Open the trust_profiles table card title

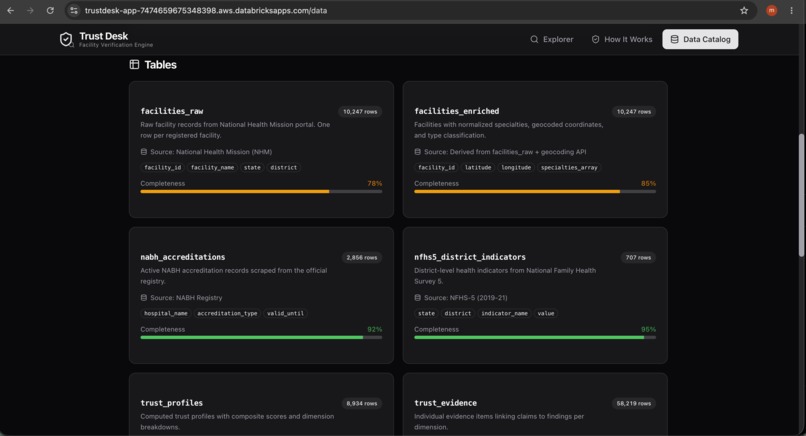click(171, 403)
